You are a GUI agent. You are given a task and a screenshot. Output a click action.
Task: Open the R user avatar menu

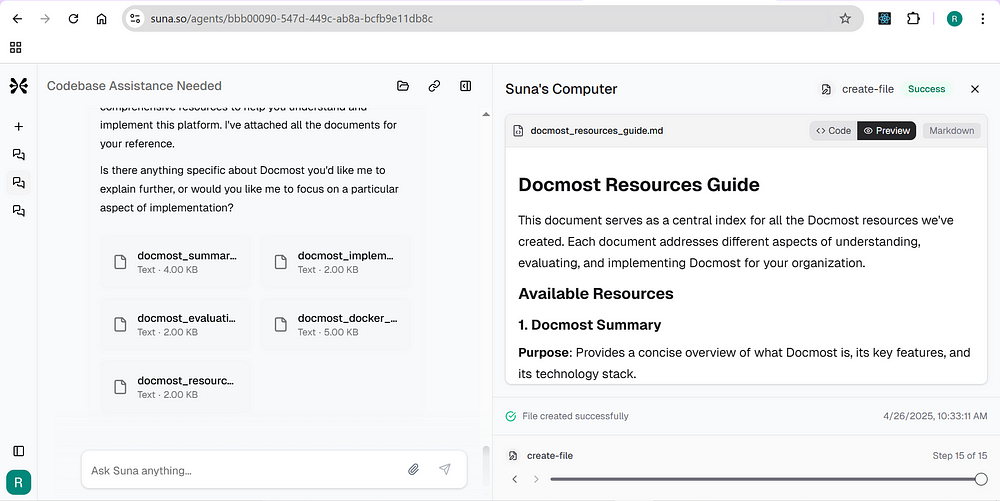18,483
